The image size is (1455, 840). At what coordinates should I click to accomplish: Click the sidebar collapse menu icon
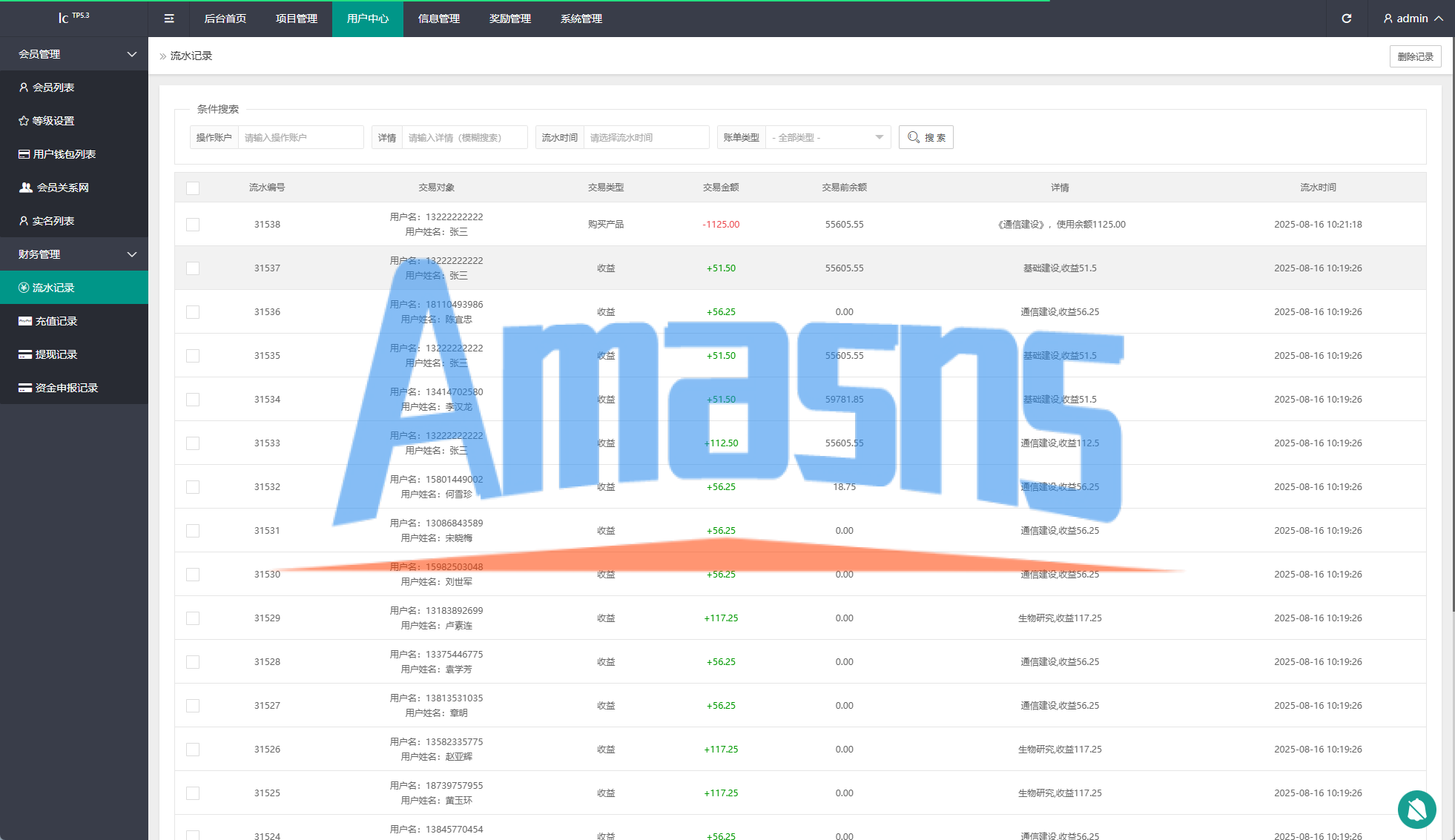tap(169, 19)
